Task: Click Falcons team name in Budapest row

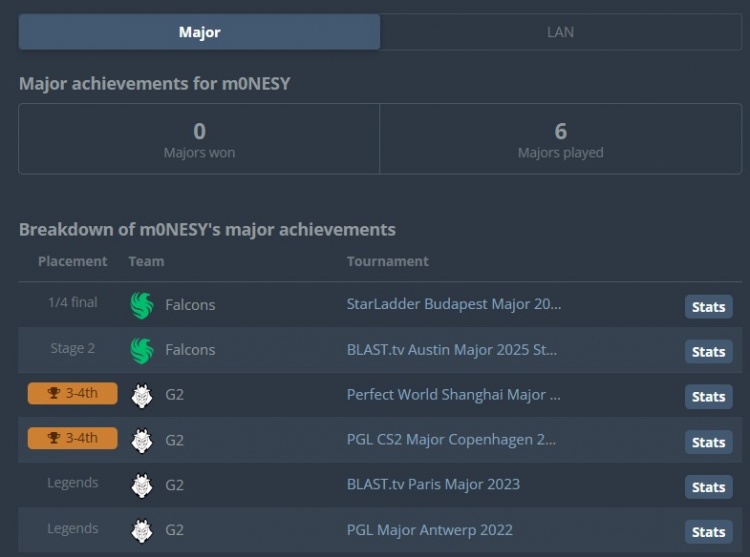Action: pos(190,305)
